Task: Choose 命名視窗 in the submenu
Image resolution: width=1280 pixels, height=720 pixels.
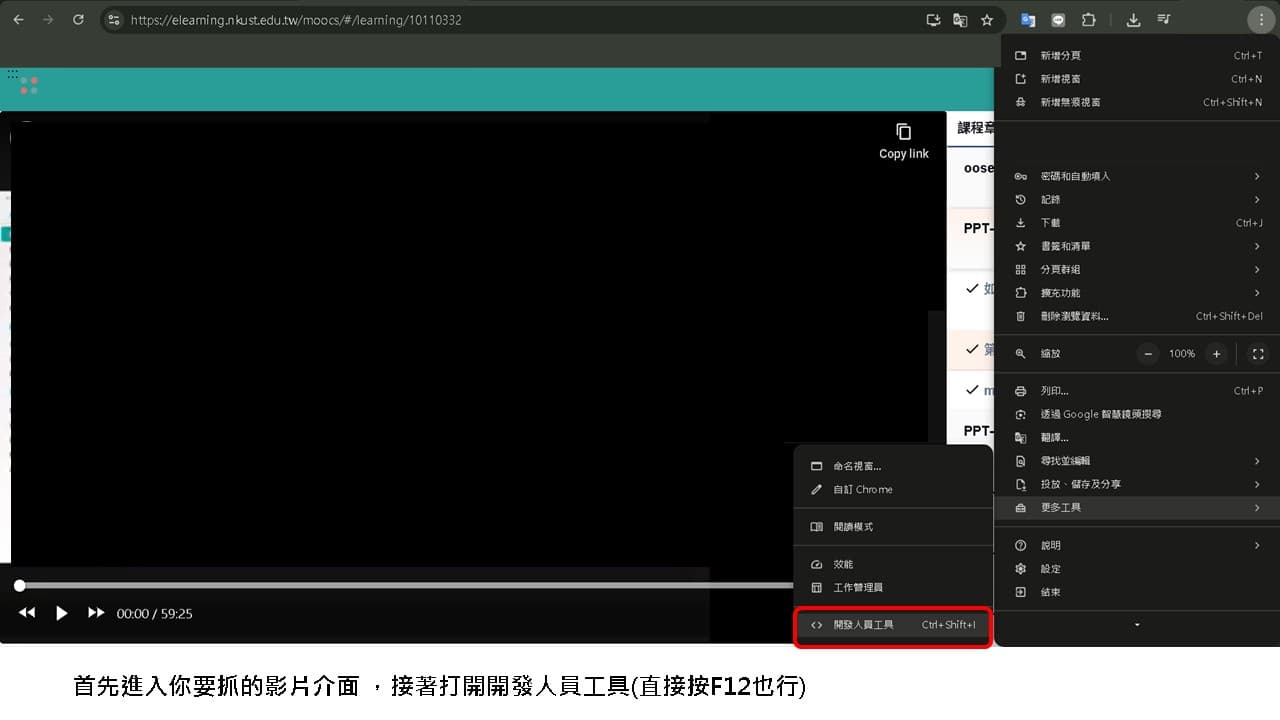Action: coord(893,466)
